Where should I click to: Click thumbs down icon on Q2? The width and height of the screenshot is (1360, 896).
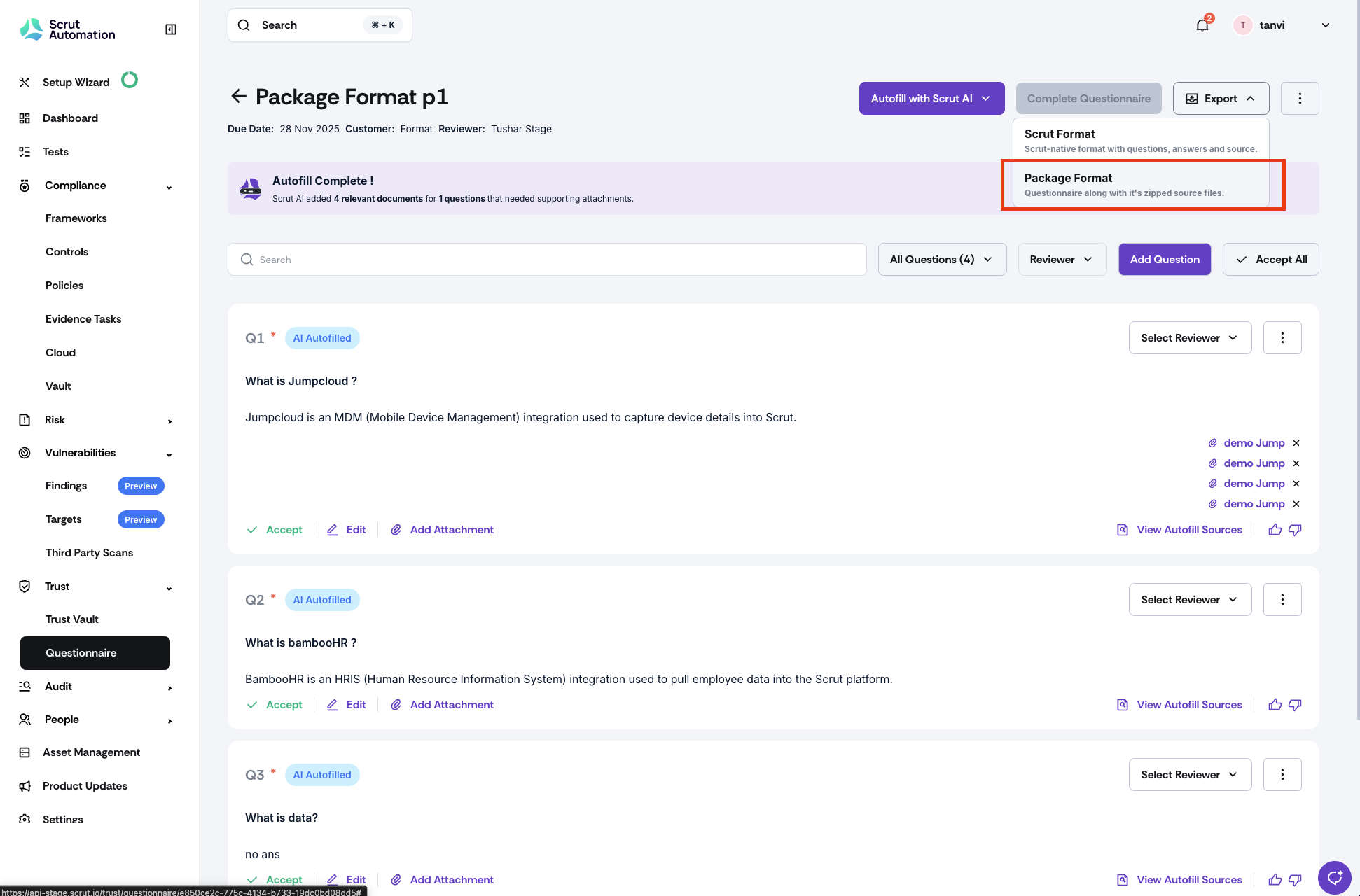point(1295,705)
